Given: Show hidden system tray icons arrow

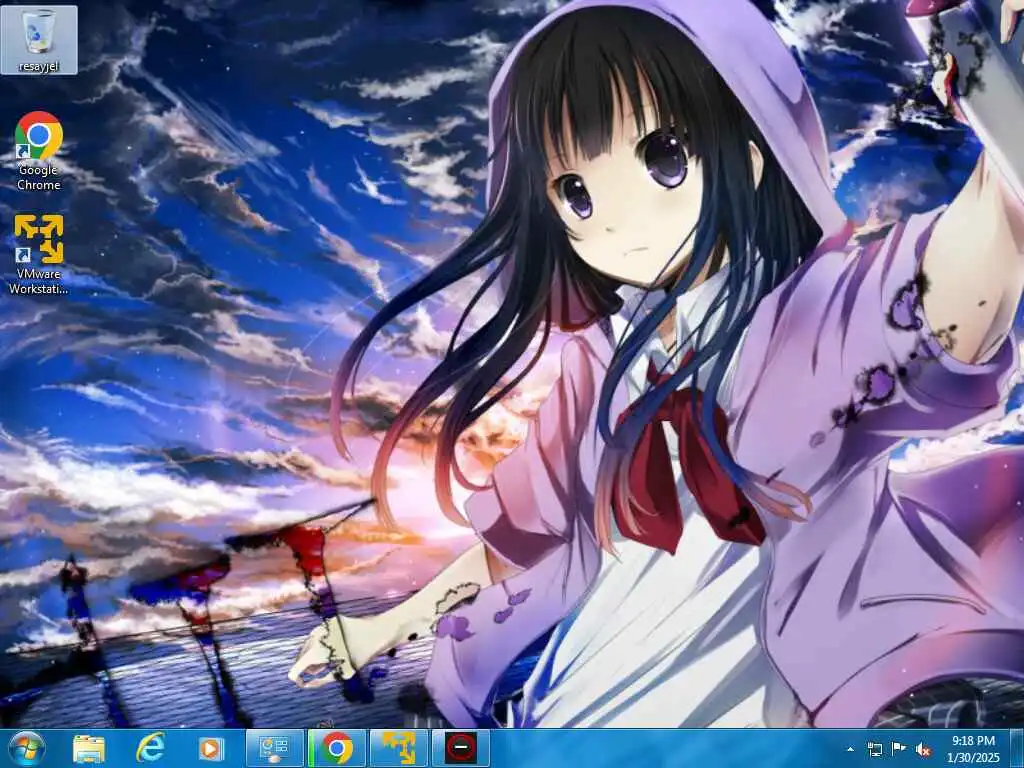Looking at the screenshot, I should (x=850, y=750).
